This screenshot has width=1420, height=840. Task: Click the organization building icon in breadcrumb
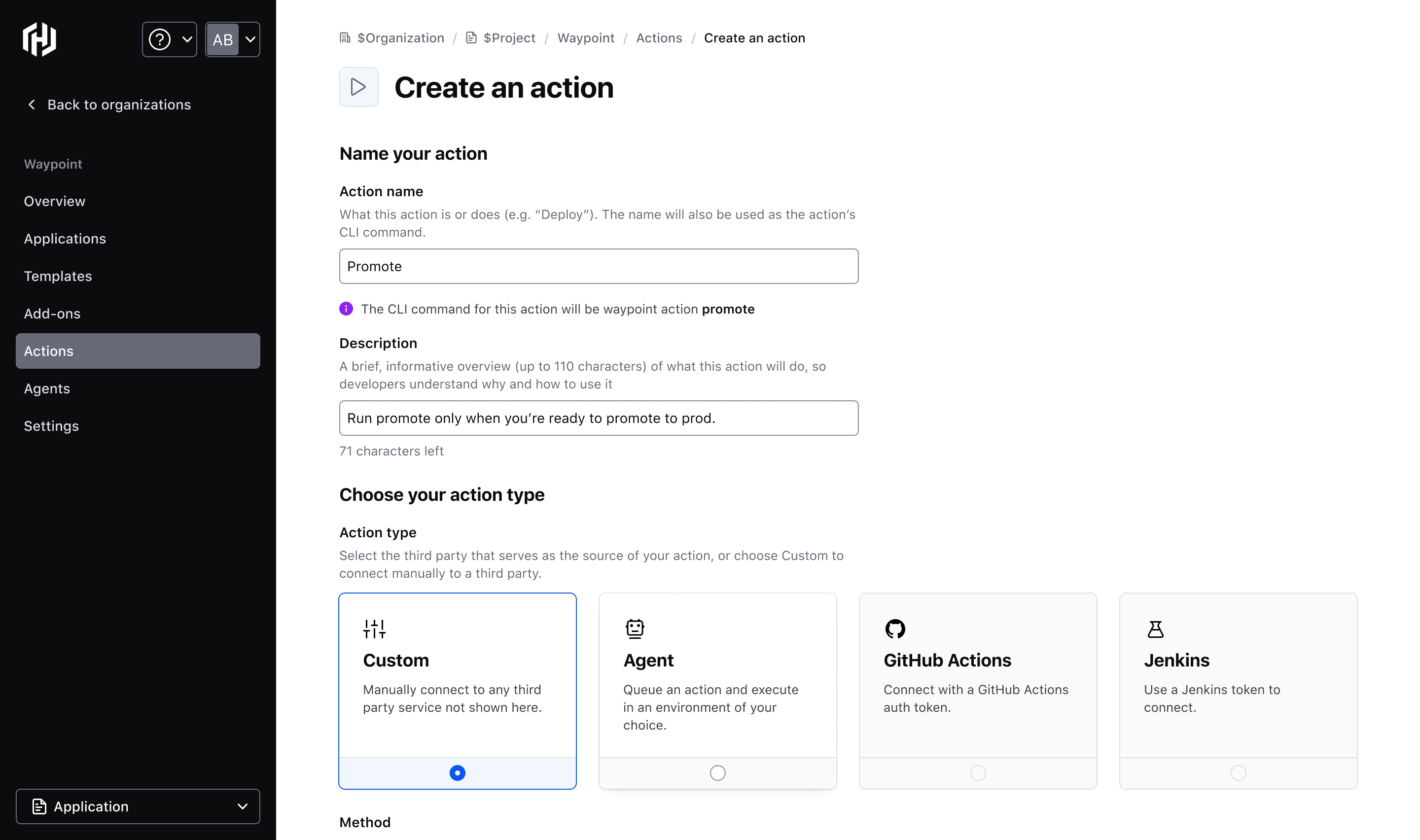click(x=345, y=38)
